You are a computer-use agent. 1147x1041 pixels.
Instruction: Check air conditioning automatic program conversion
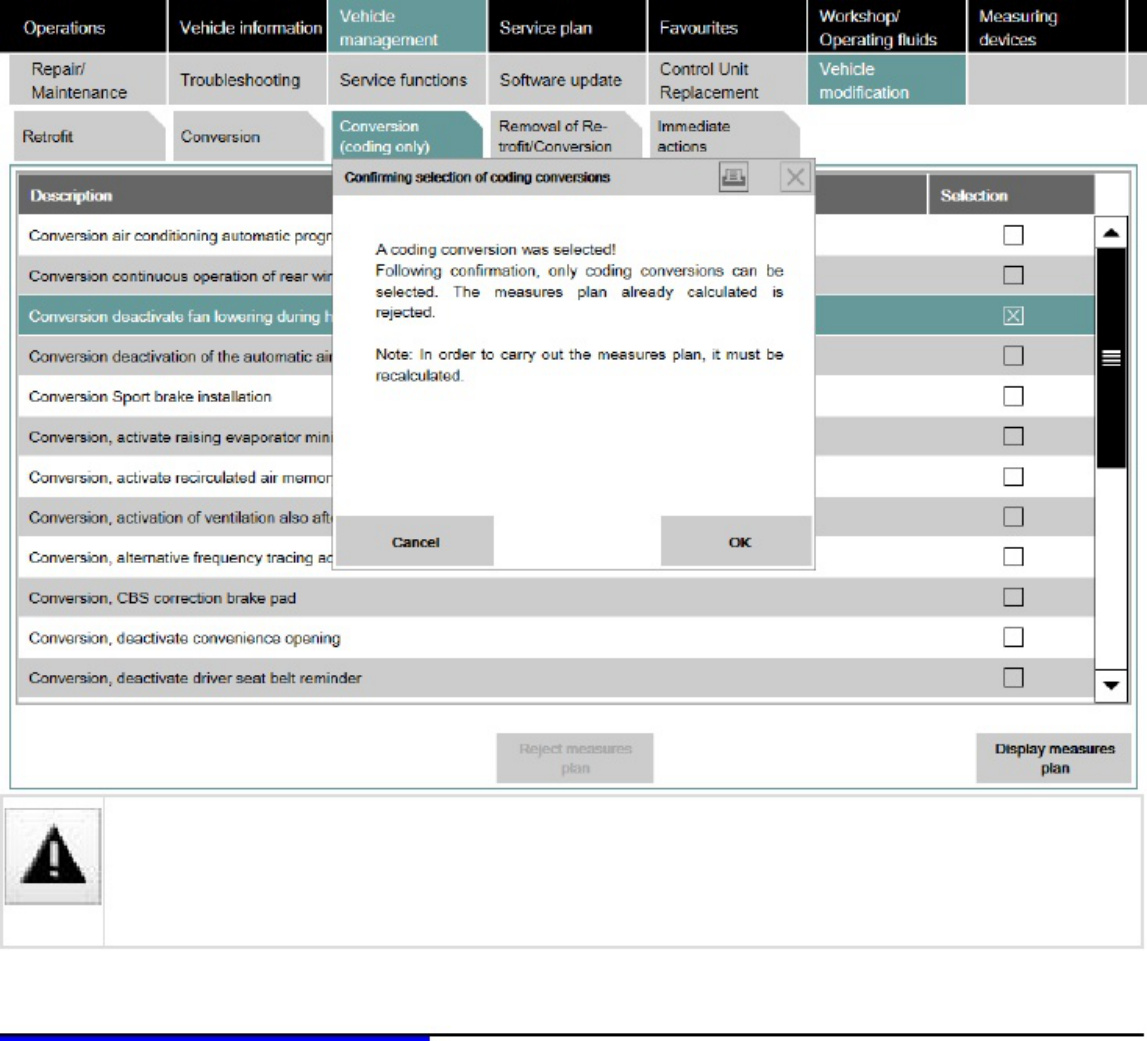coord(1013,236)
